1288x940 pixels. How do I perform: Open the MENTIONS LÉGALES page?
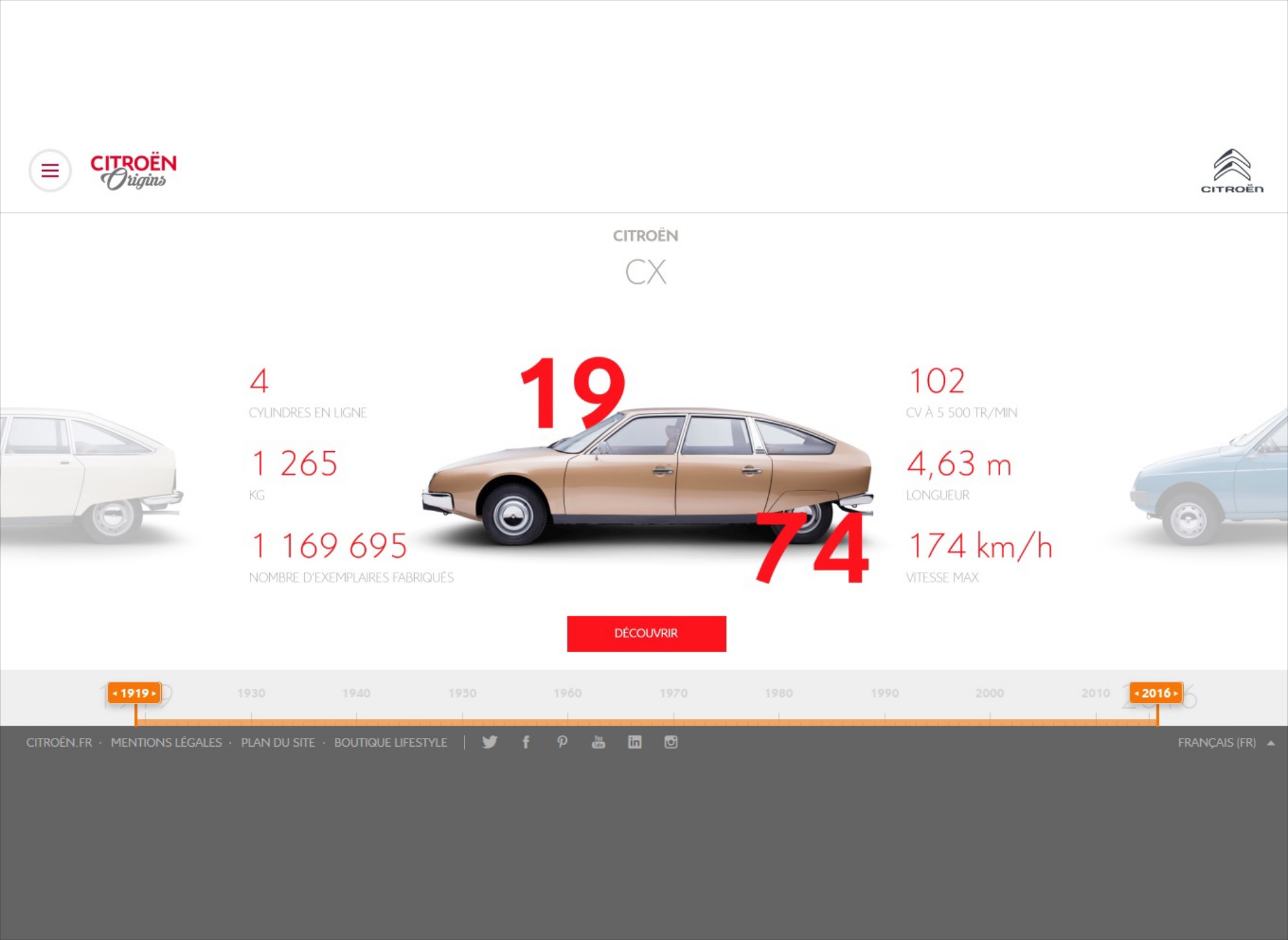click(x=166, y=742)
